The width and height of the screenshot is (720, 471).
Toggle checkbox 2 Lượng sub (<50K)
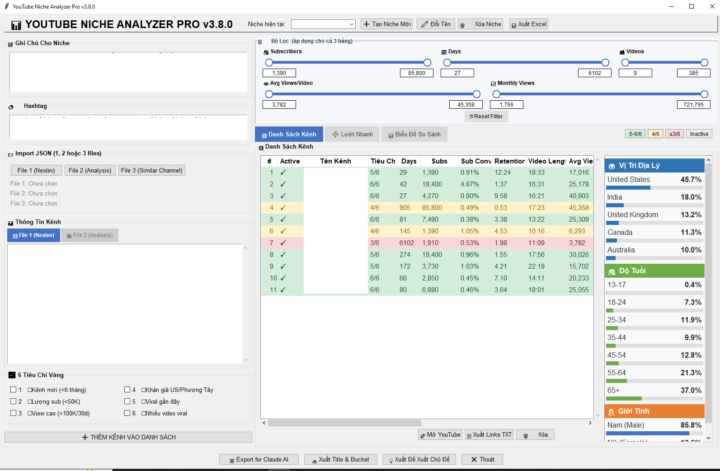(13, 401)
